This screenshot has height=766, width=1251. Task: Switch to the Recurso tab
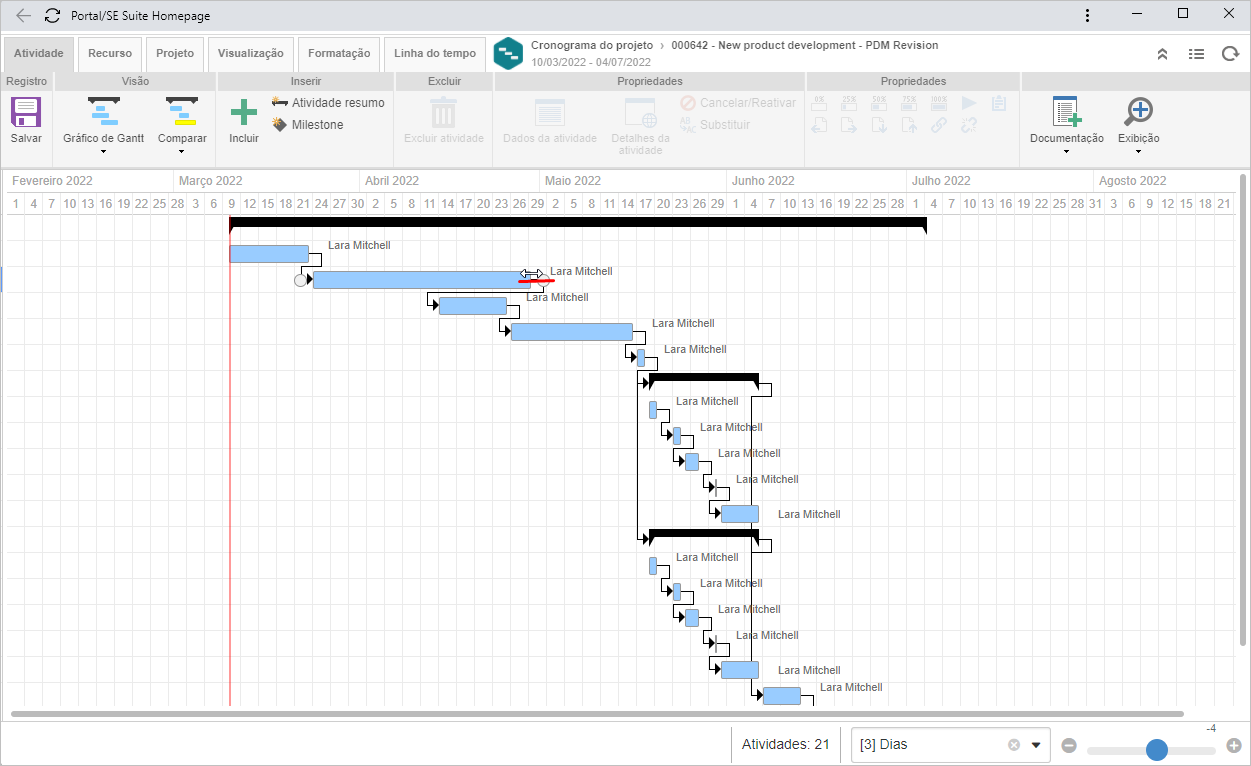click(x=110, y=54)
